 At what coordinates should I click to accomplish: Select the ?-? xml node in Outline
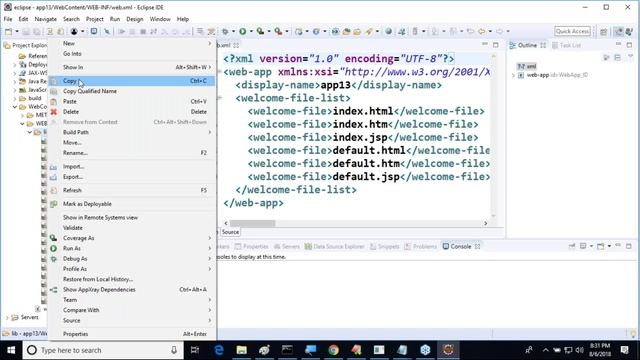pyautogui.click(x=527, y=66)
